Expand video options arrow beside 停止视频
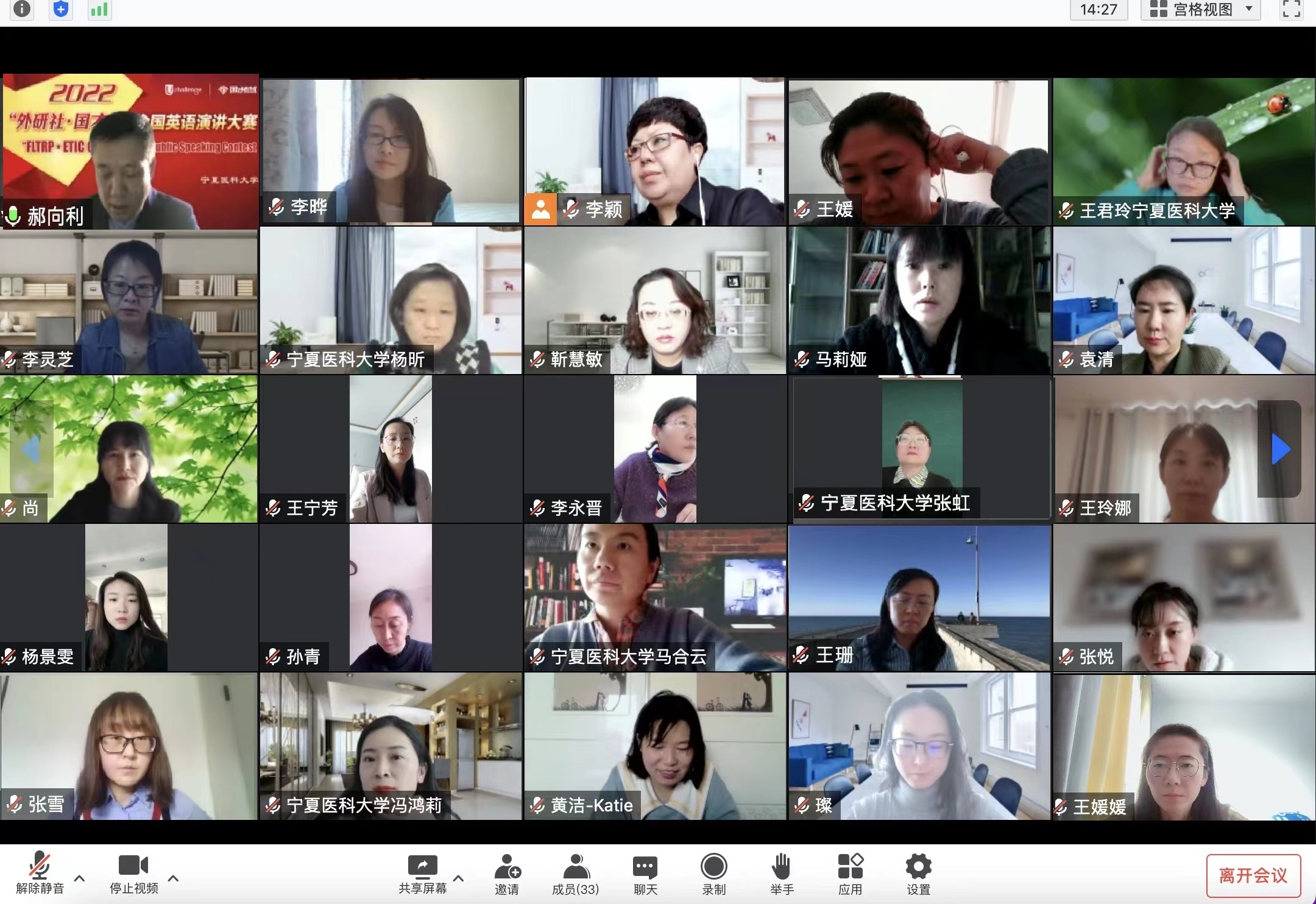This screenshot has width=1316, height=904. [173, 878]
